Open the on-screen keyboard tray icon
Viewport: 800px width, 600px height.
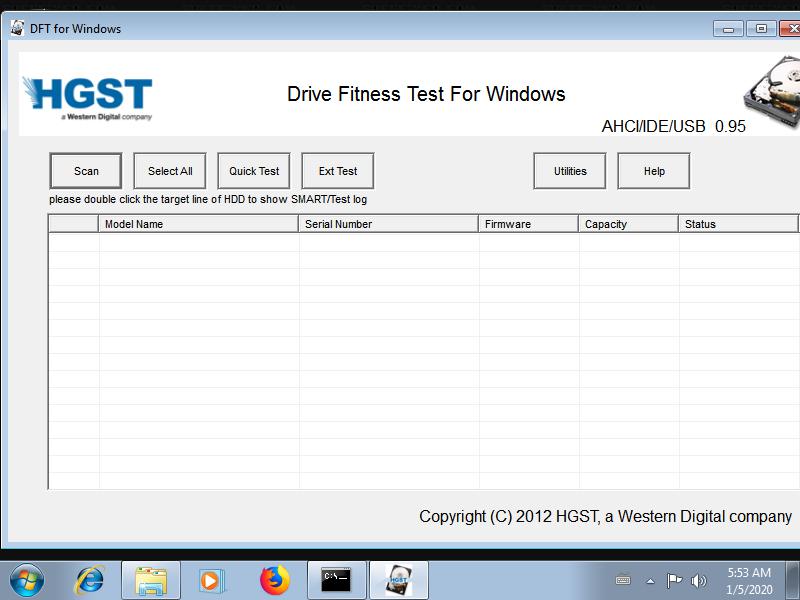(623, 581)
